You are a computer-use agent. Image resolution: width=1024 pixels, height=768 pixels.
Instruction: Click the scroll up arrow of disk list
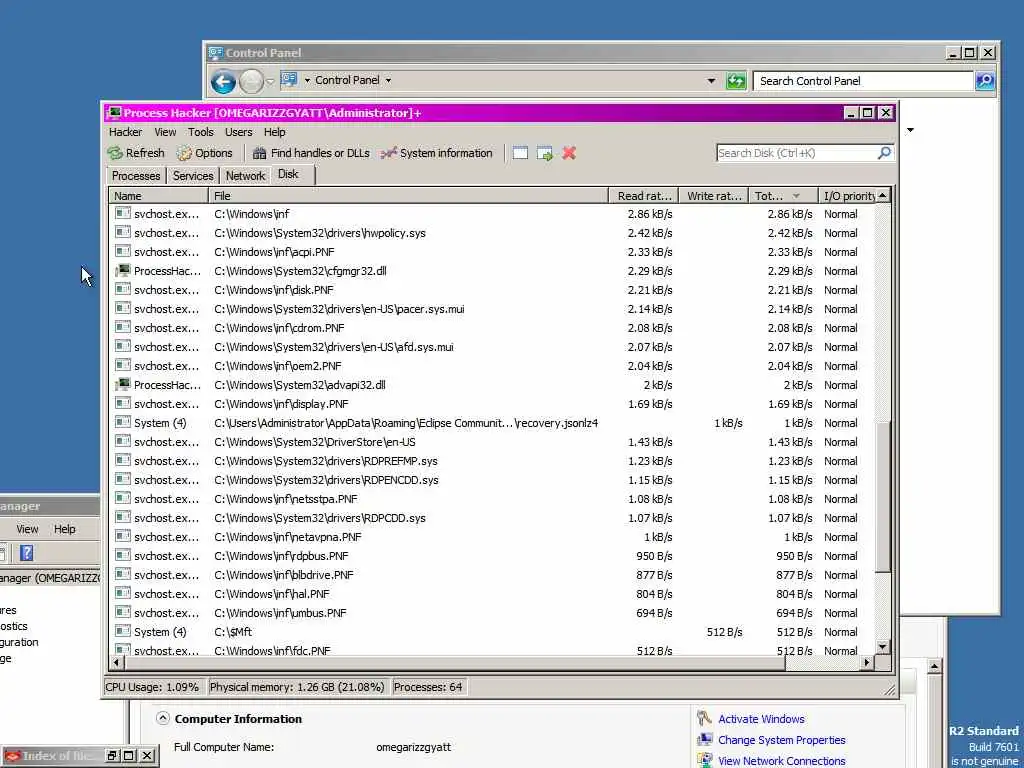[x=882, y=195]
